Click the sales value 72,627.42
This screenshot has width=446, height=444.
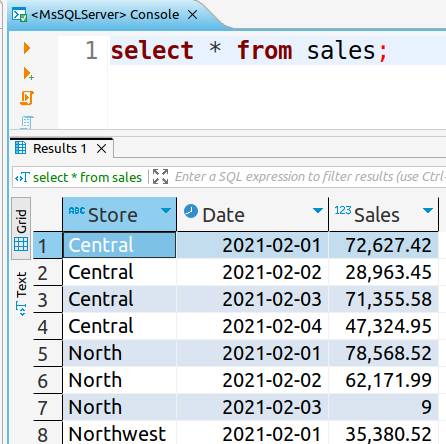coord(383,245)
